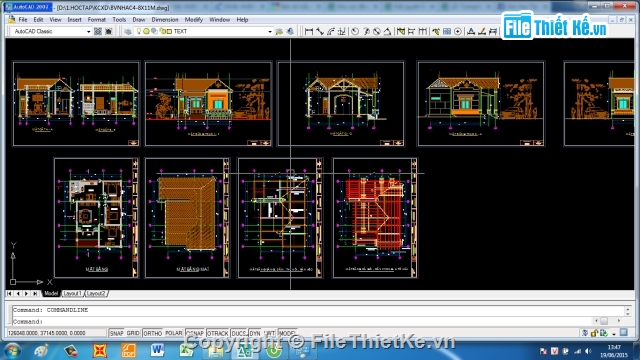Toggle POLAR tracking
Screen dimensions: 640x360
tap(173, 333)
